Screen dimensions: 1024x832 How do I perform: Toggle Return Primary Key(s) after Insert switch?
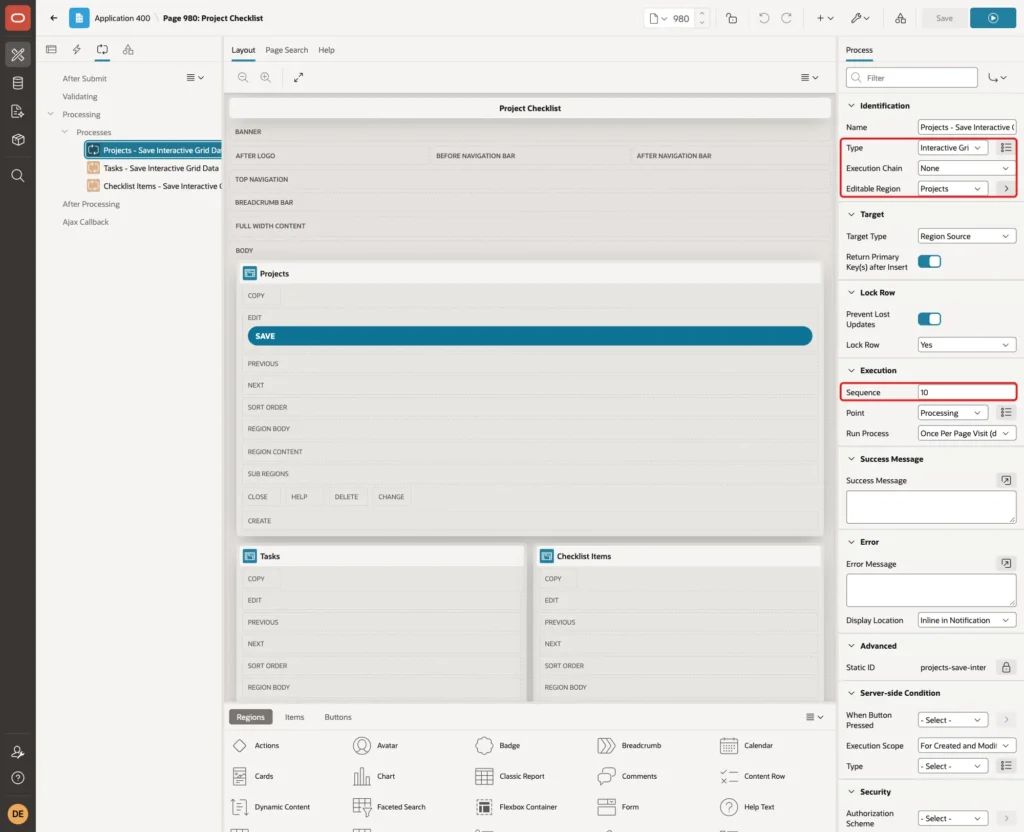coord(929,261)
